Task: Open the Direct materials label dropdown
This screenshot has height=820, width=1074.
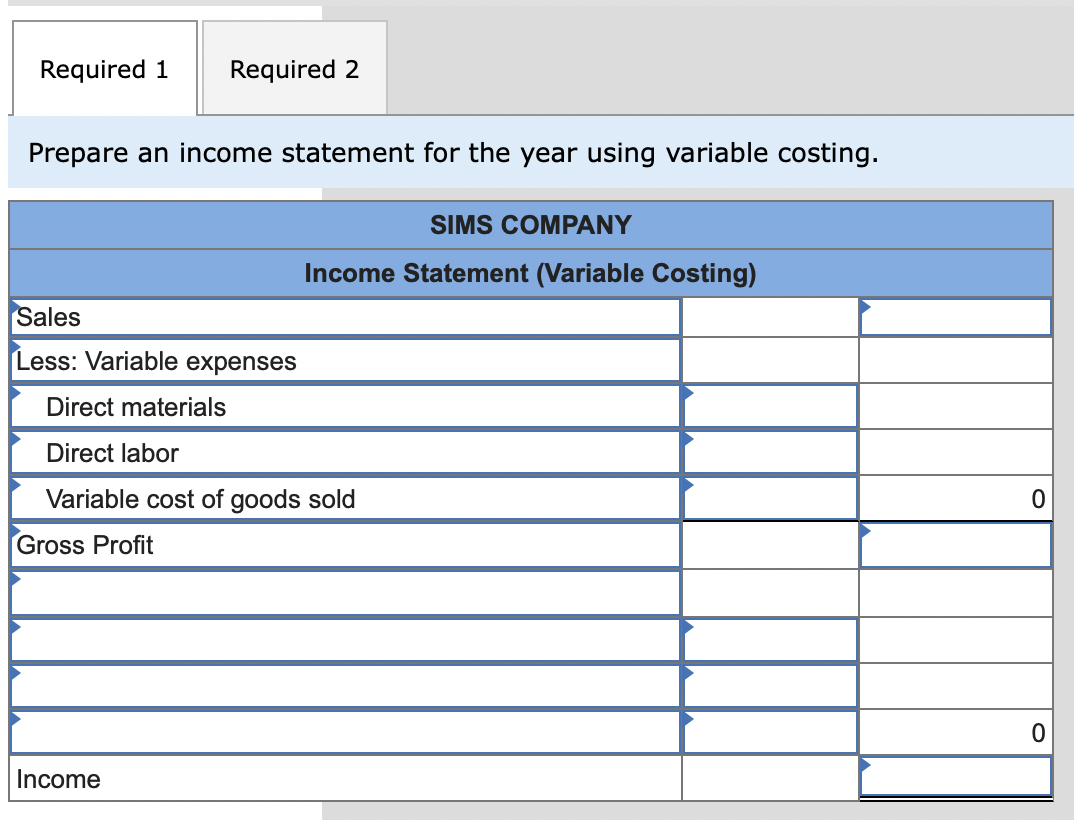Action: pyautogui.click(x=345, y=407)
